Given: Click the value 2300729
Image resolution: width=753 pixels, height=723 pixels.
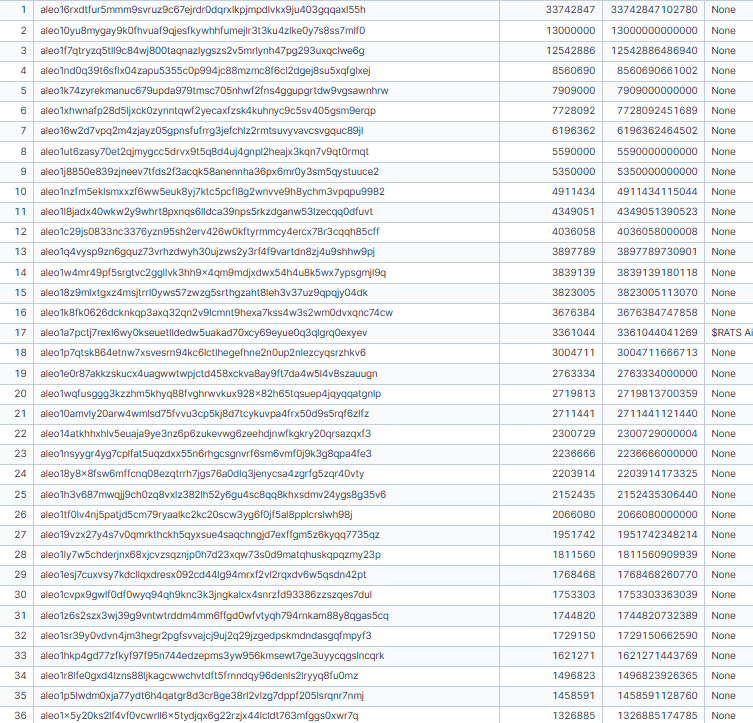Looking at the screenshot, I should pos(573,434).
